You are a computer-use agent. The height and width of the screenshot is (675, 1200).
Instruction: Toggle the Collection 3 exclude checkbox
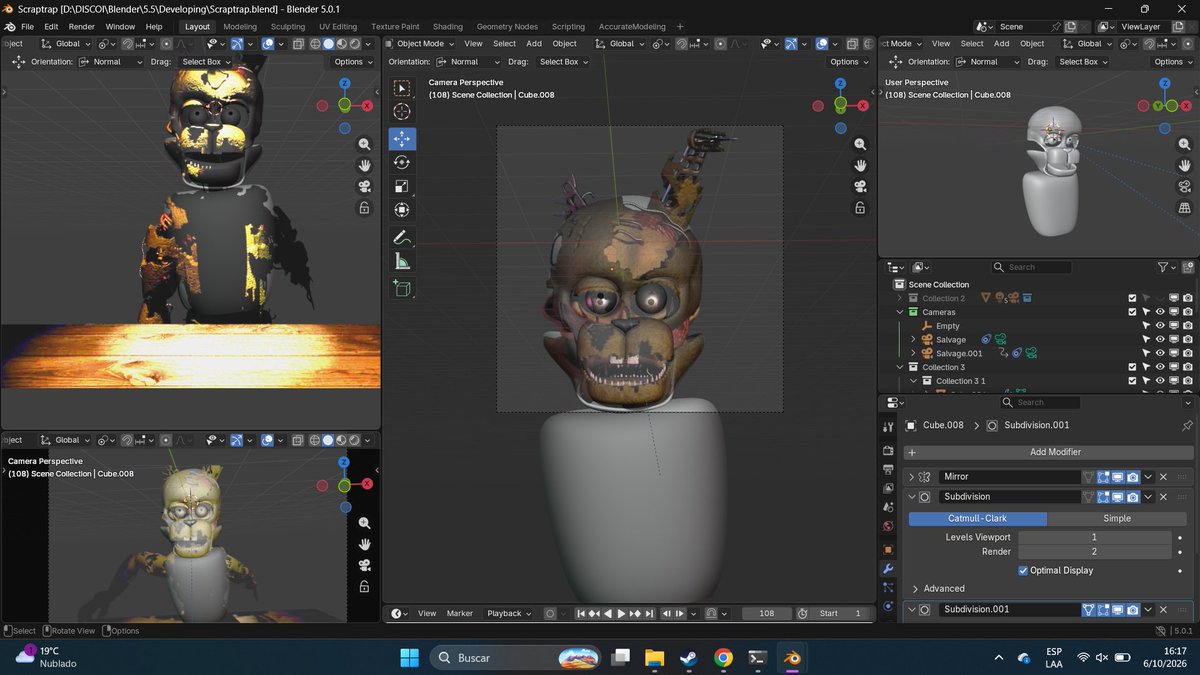click(x=1132, y=367)
